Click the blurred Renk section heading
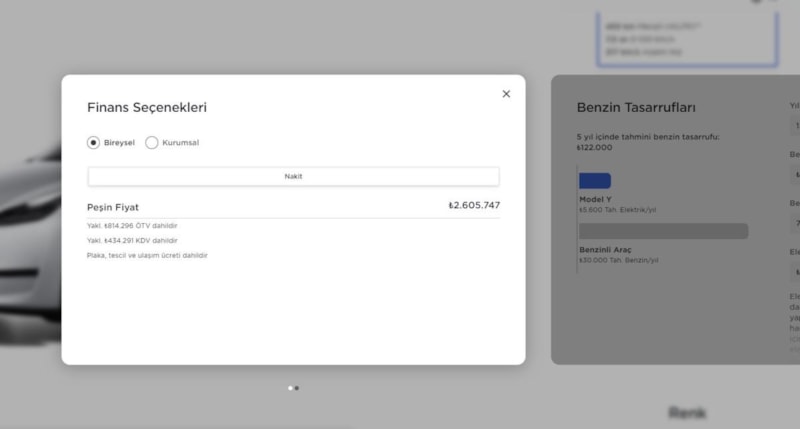 [687, 412]
